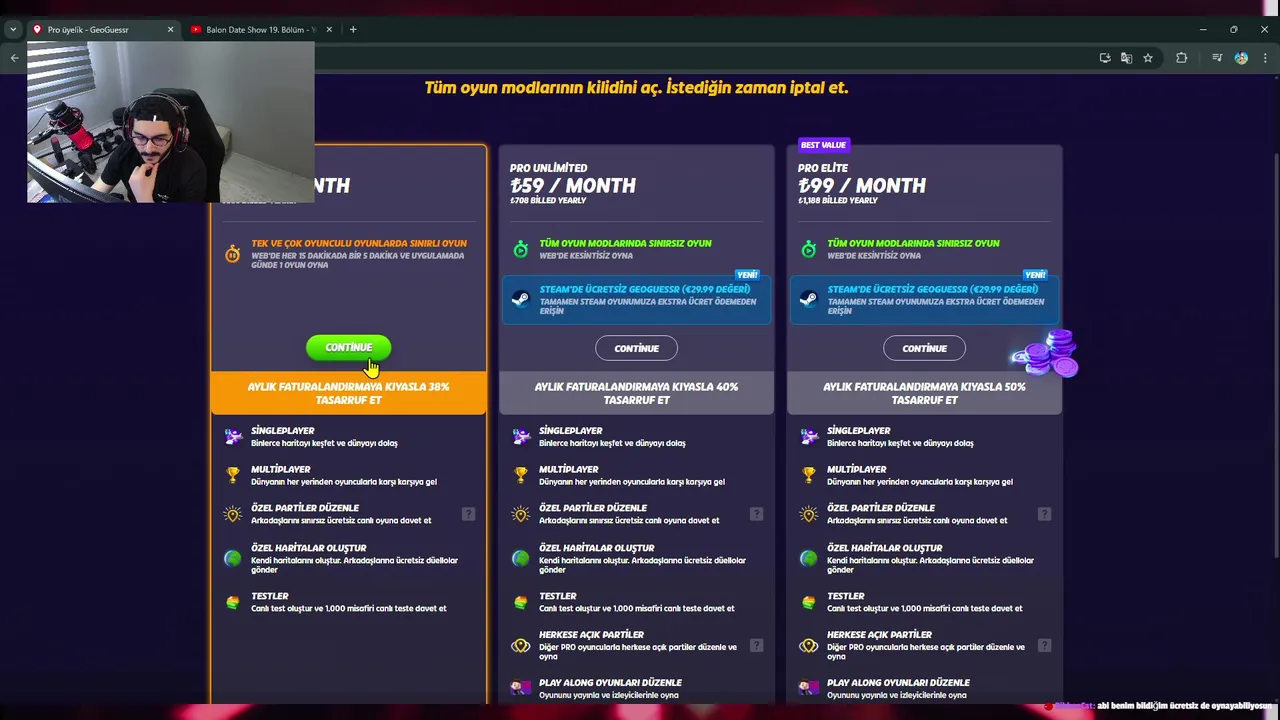Click the ₺99 / MONTH price text
The height and width of the screenshot is (720, 1280).
pos(862,186)
